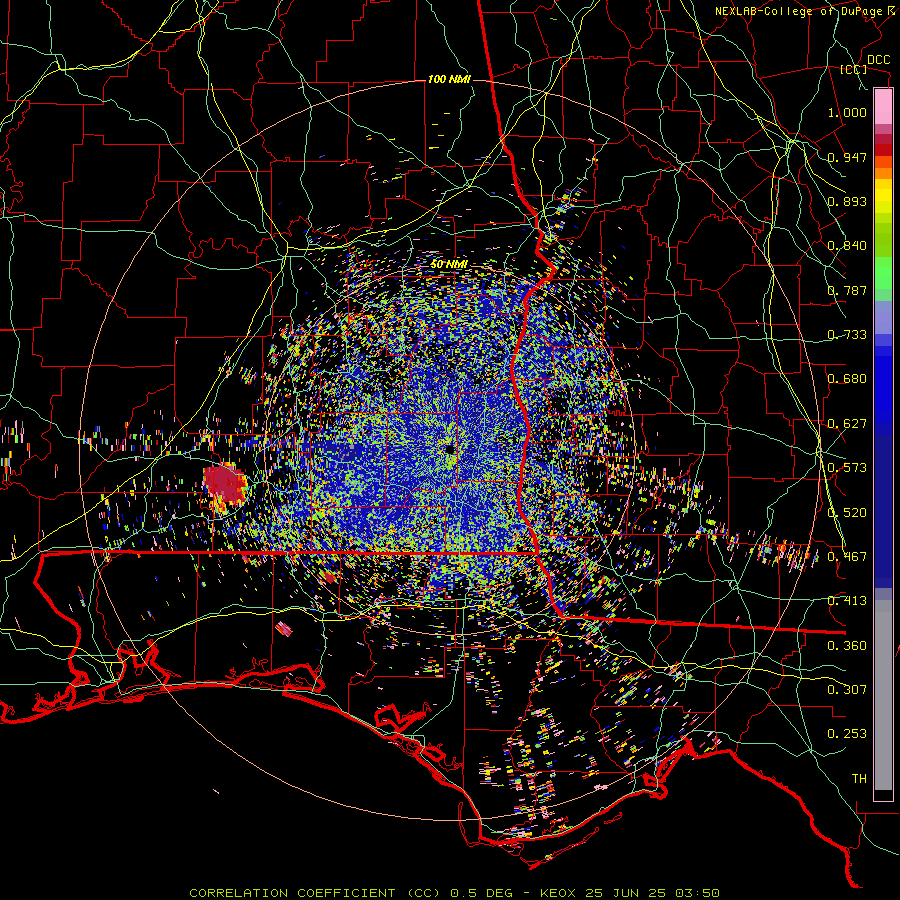
Task: Click the bright green segment of color bar
Action: pos(883,273)
